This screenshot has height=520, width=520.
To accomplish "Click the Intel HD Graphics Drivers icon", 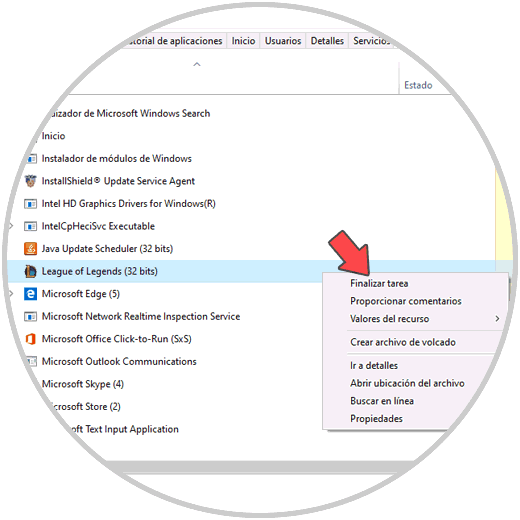I will [31, 203].
